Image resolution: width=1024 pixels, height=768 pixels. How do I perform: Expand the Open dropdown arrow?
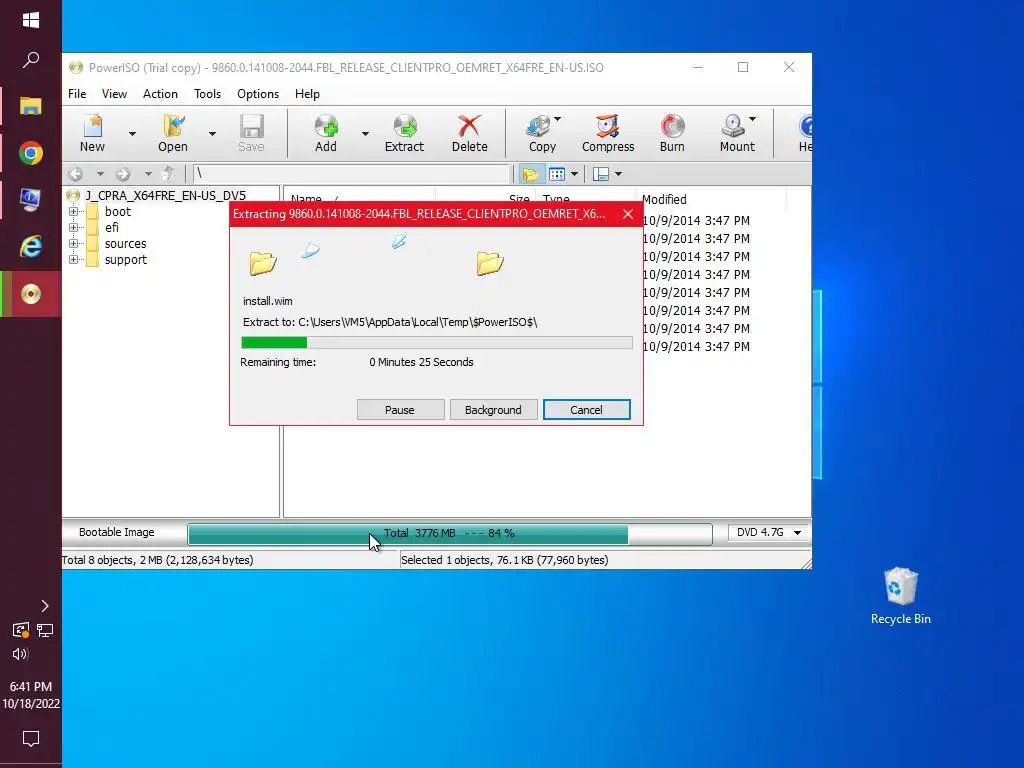pyautogui.click(x=212, y=134)
